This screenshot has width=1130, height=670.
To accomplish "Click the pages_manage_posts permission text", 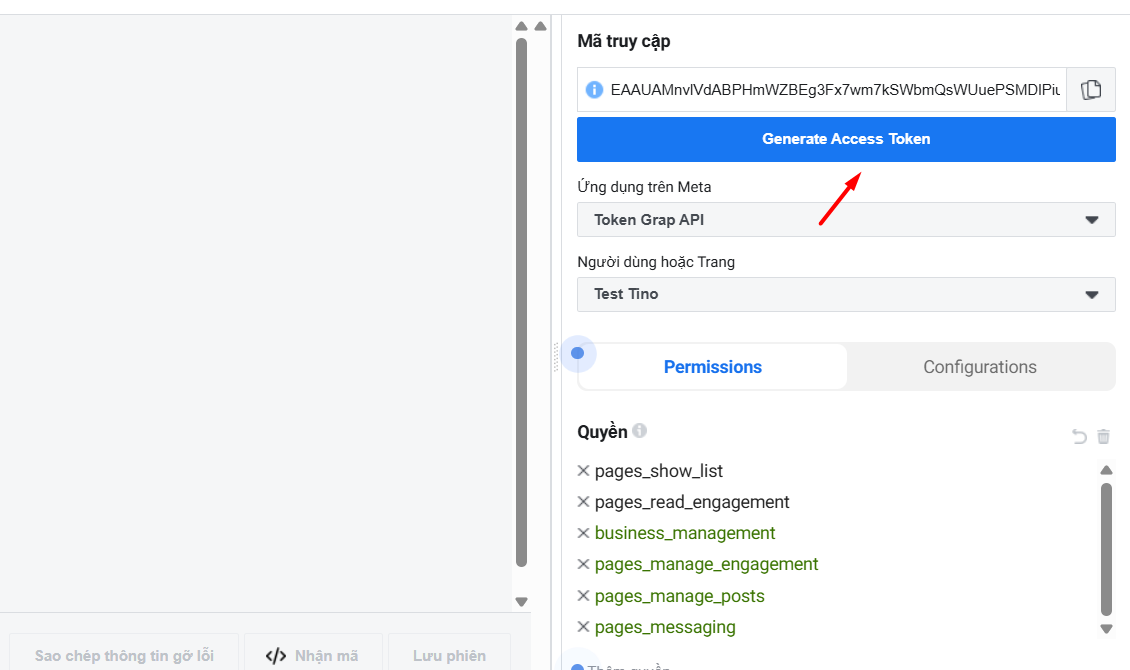I will [x=680, y=596].
